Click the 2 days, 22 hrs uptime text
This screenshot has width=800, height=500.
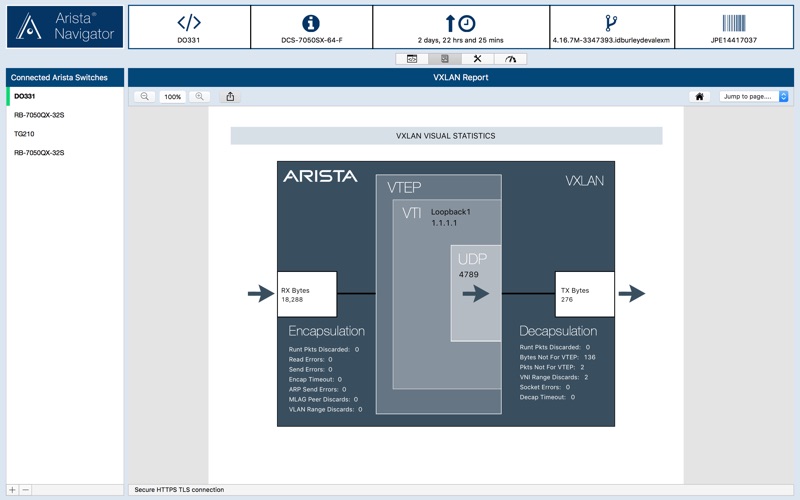(x=460, y=40)
